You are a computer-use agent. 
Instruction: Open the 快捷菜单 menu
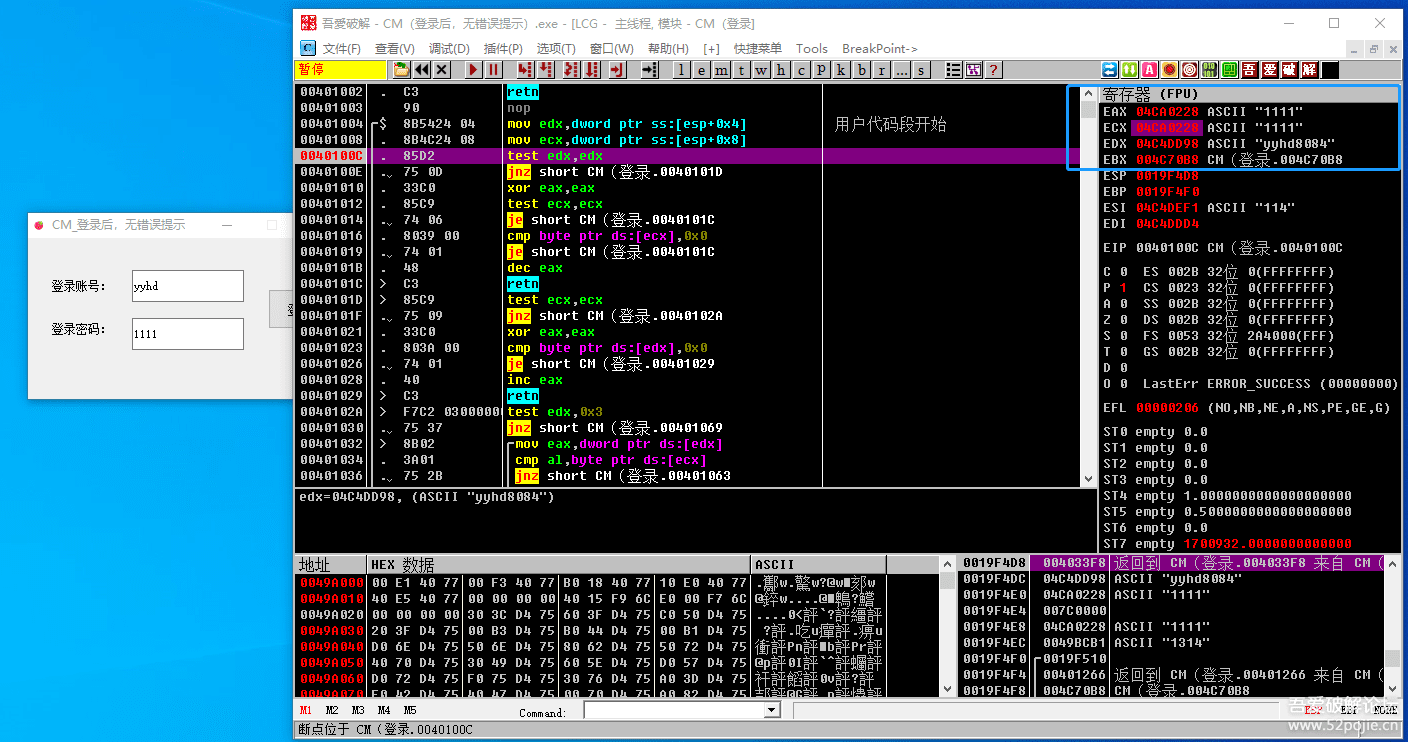pos(757,48)
